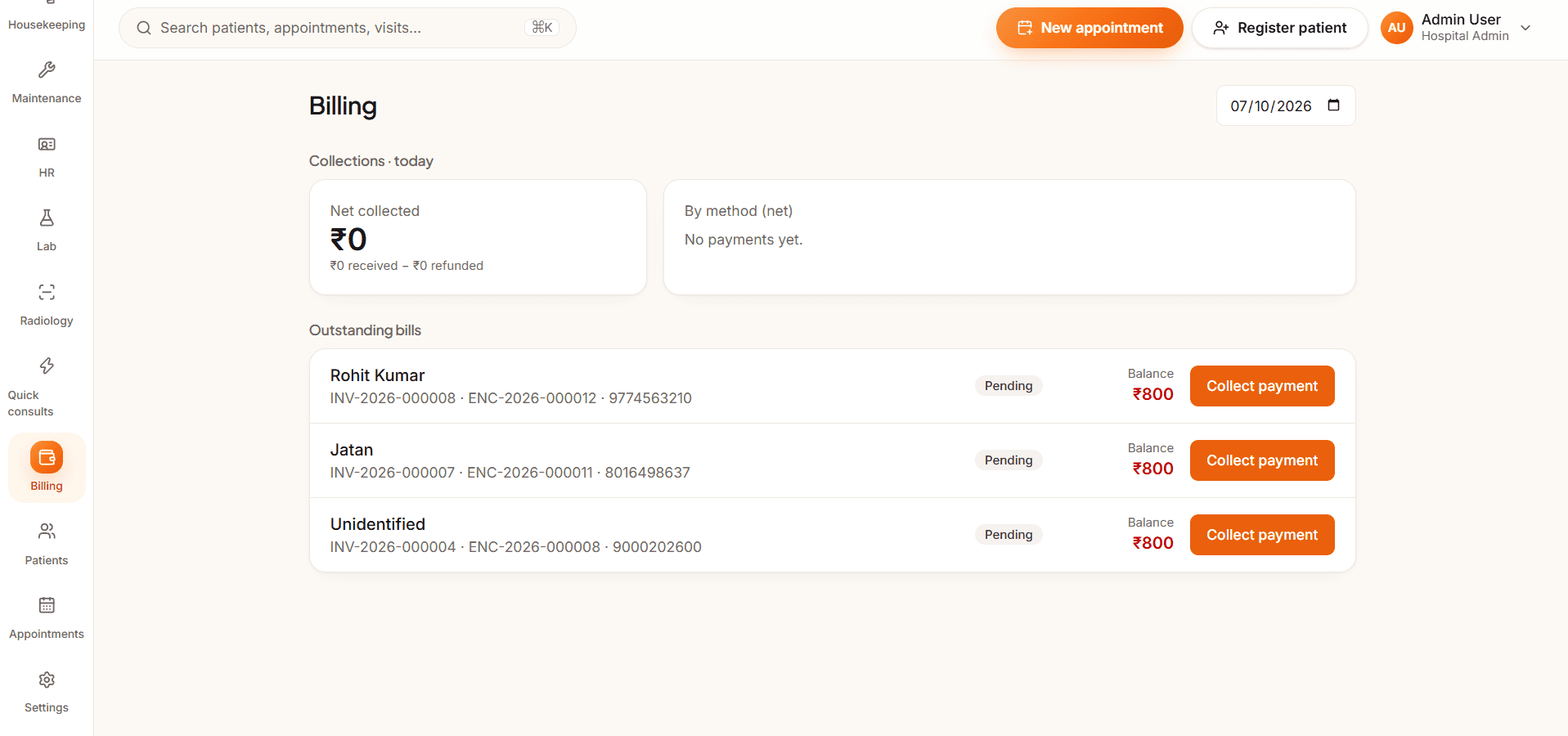Image resolution: width=1568 pixels, height=736 pixels.
Task: Click Pending status badge for Unidentified
Action: pyautogui.click(x=1009, y=535)
